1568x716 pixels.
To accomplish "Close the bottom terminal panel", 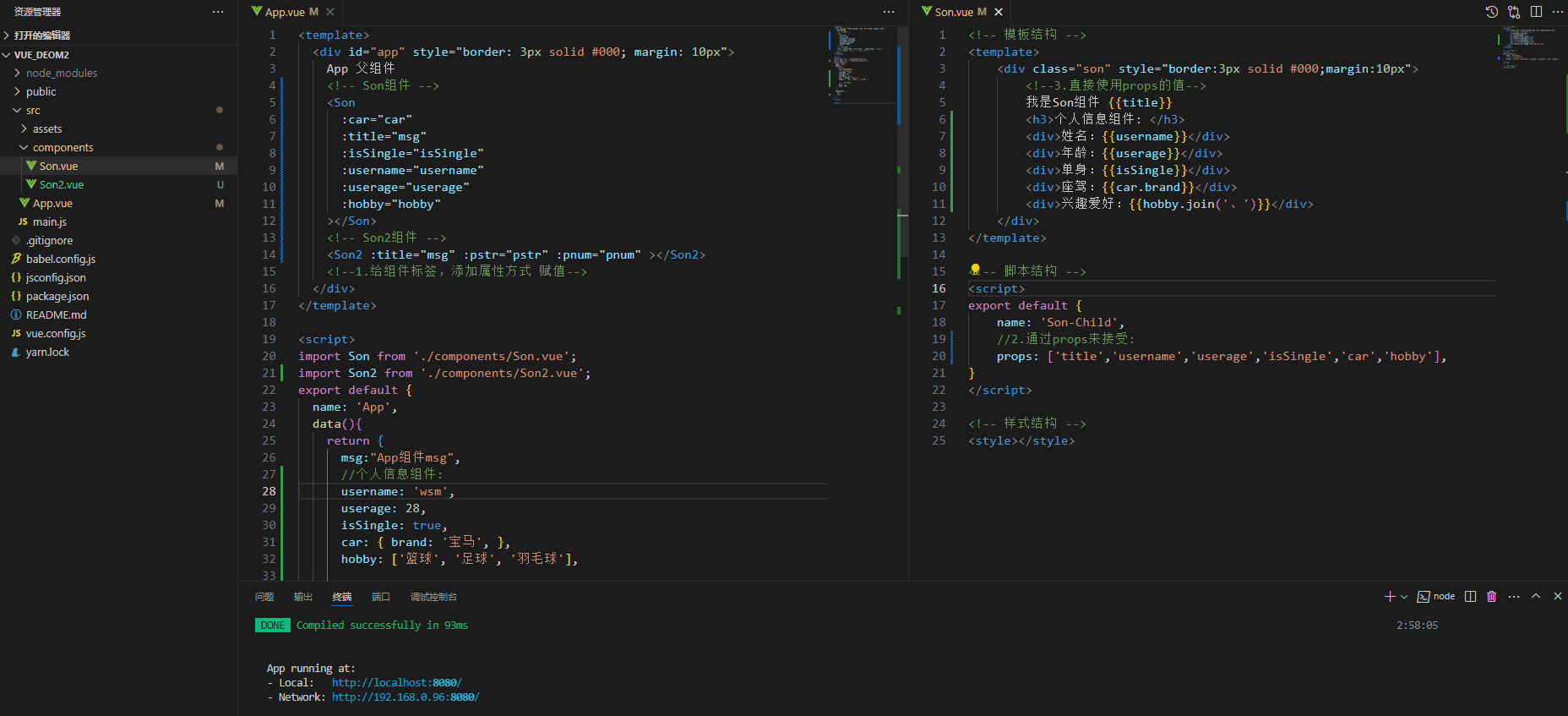I will click(x=1558, y=597).
